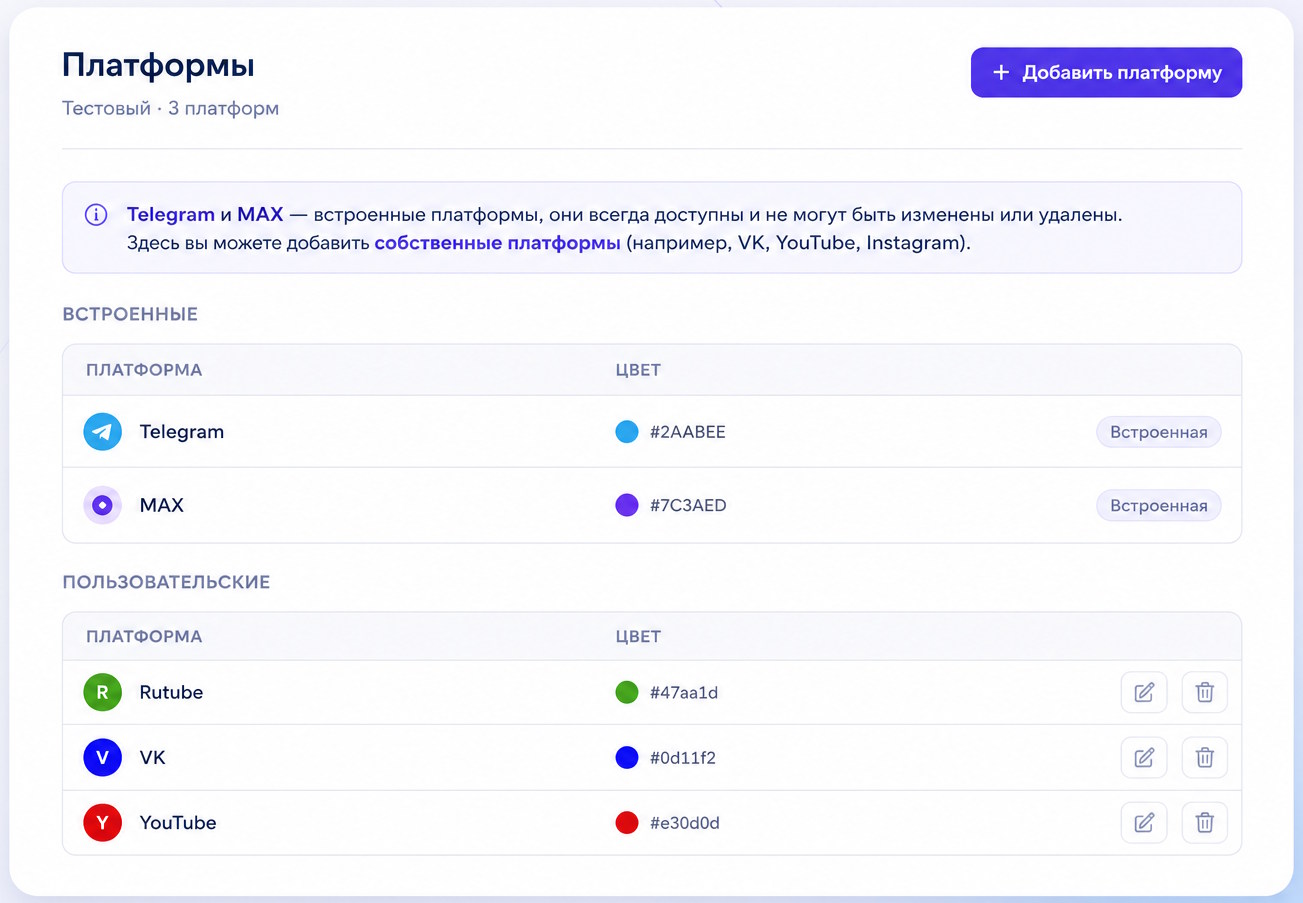Image resolution: width=1303 pixels, height=903 pixels.
Task: Edit the YouTube platform entry
Action: click(1144, 822)
